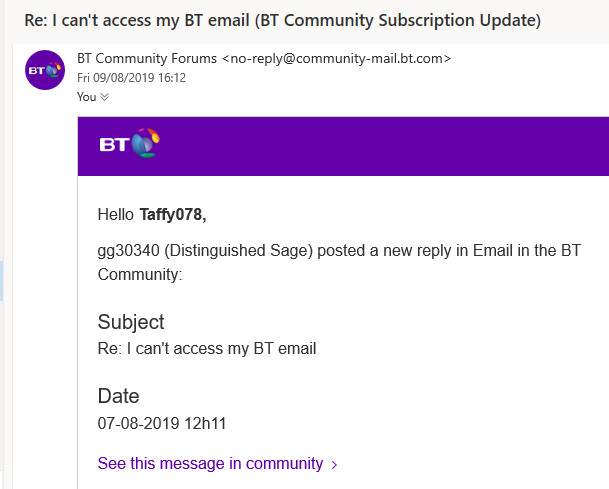The height and width of the screenshot is (489, 609).
Task: Click the sent date Fri 09/08/2019 16:12
Action: tap(131, 78)
